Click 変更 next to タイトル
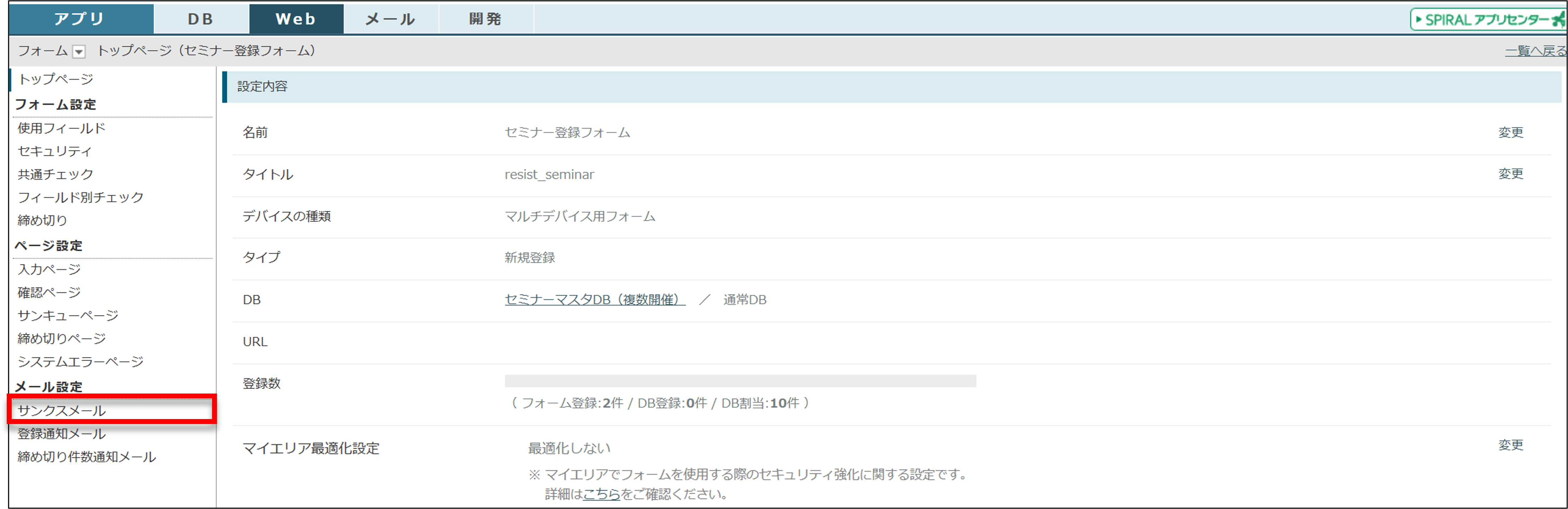The width and height of the screenshot is (1568, 509). coord(1510,174)
